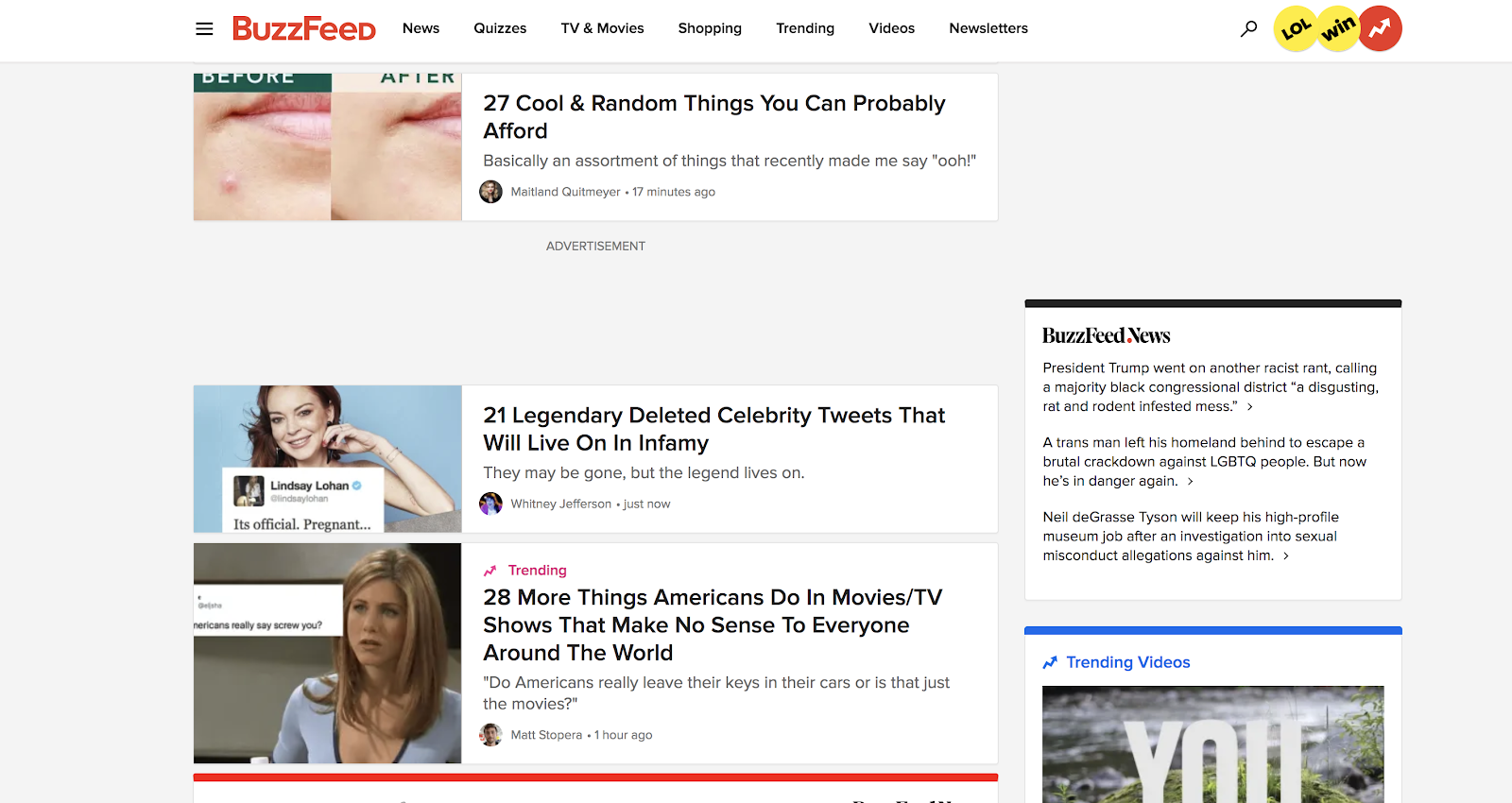Follow the arrow after the trans man story
The width and height of the screenshot is (1512, 803).
(x=1191, y=482)
